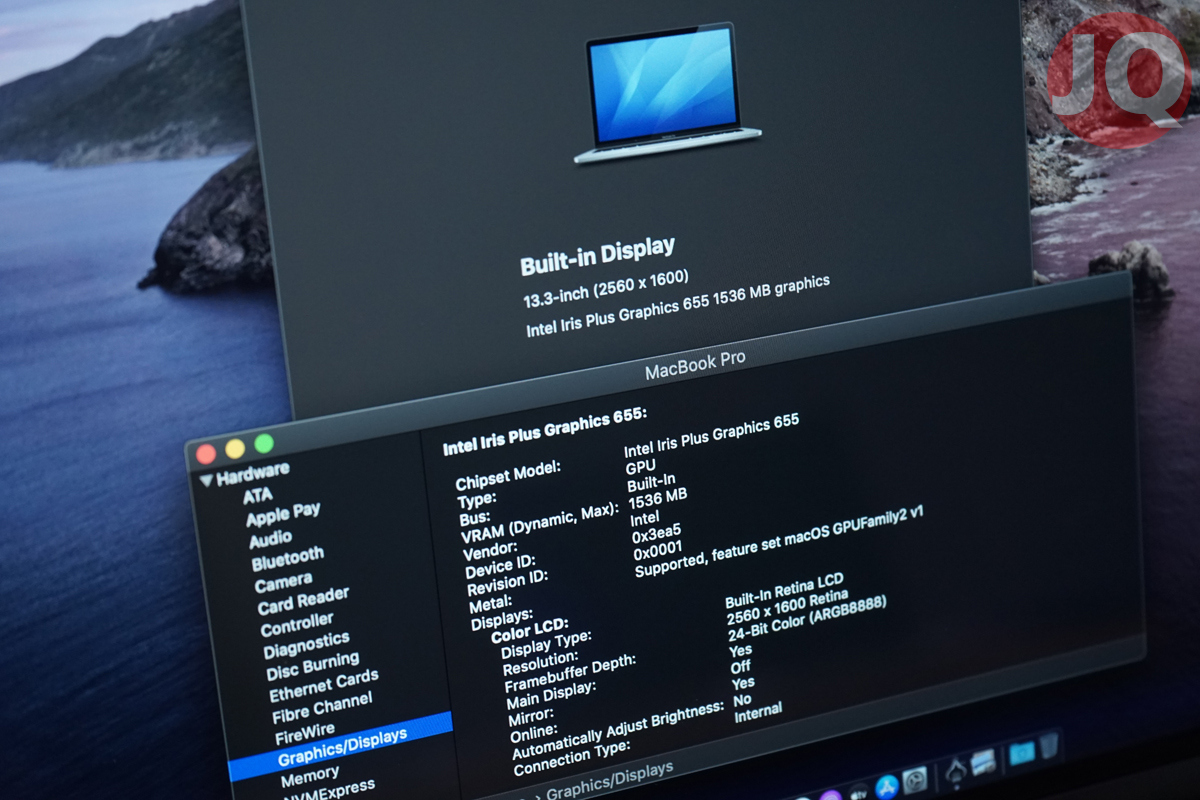Select Controller in the Hardware list
Screen dimensions: 1200x800
point(297,626)
